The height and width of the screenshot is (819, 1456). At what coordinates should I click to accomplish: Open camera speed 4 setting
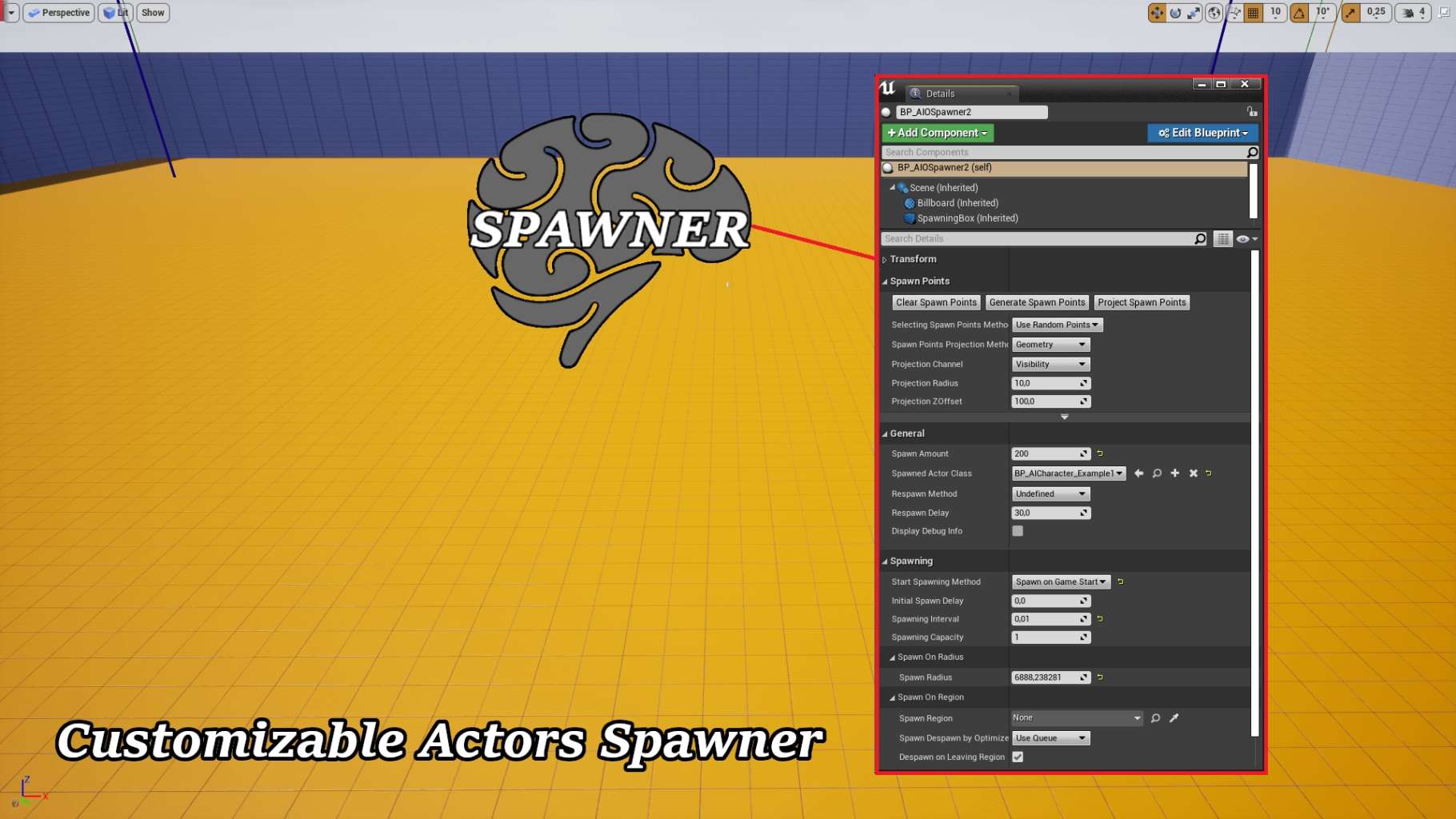click(1413, 13)
